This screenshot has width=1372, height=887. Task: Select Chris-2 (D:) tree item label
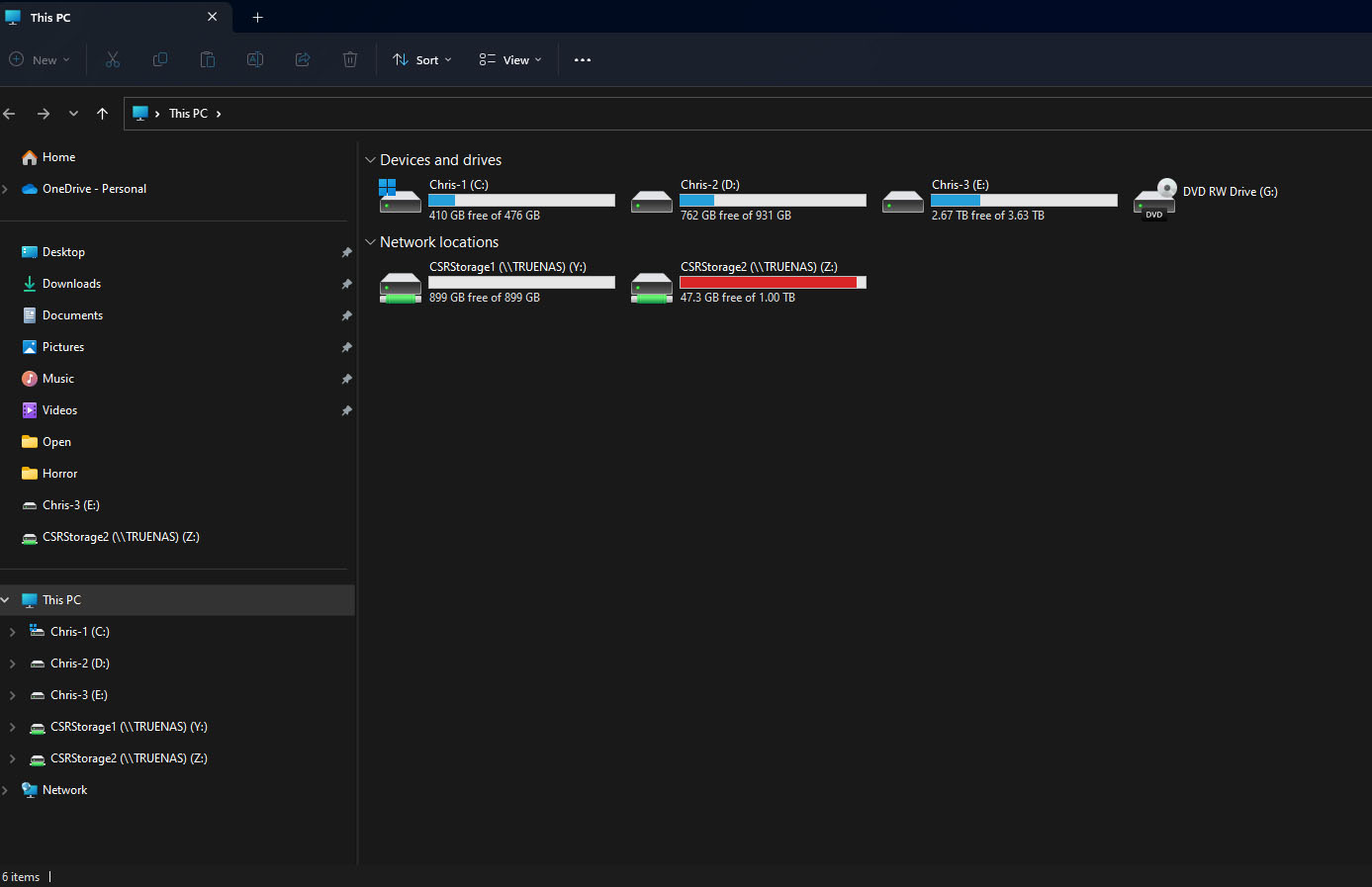click(80, 664)
